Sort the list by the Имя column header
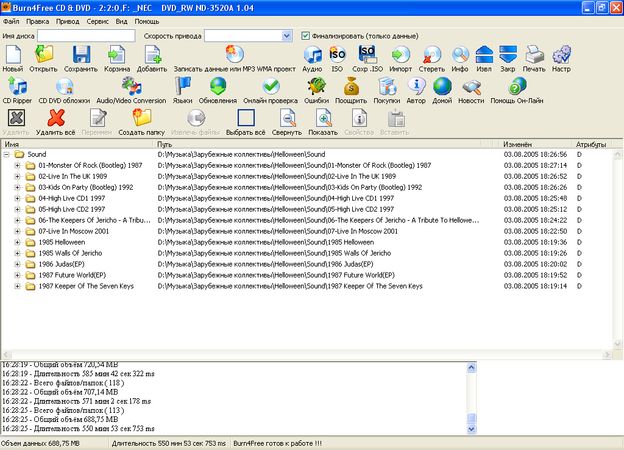Viewport: 624px width, 450px height. [x=78, y=144]
